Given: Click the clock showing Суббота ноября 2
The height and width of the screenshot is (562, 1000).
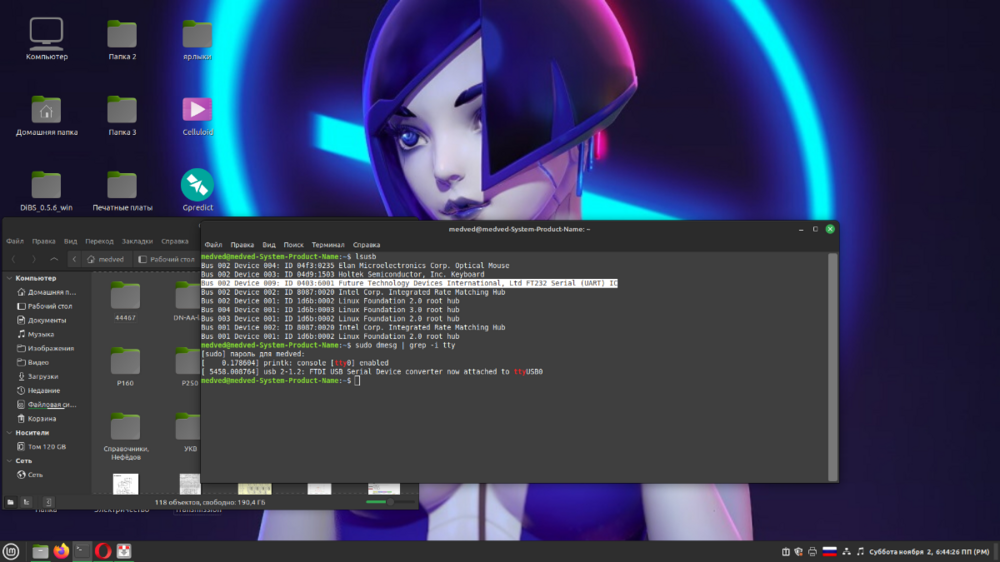Looking at the screenshot, I should 929,552.
